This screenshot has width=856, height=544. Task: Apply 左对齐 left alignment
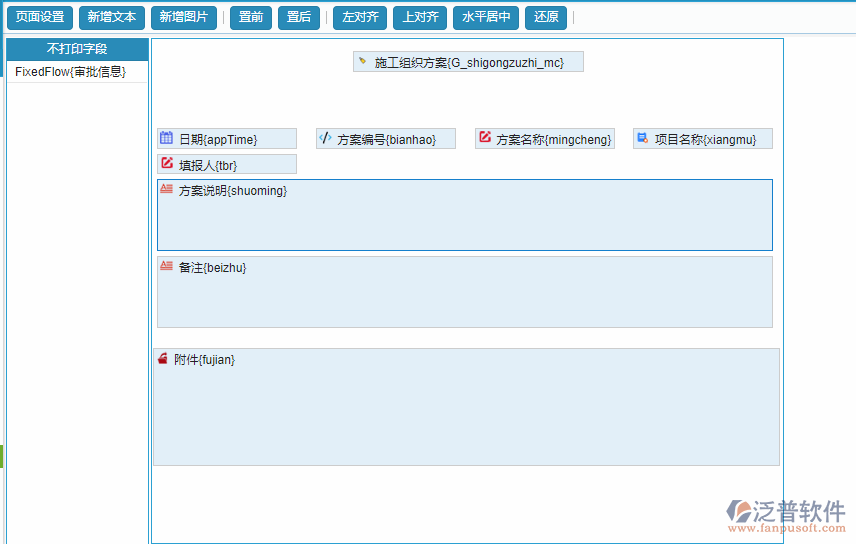click(x=359, y=17)
